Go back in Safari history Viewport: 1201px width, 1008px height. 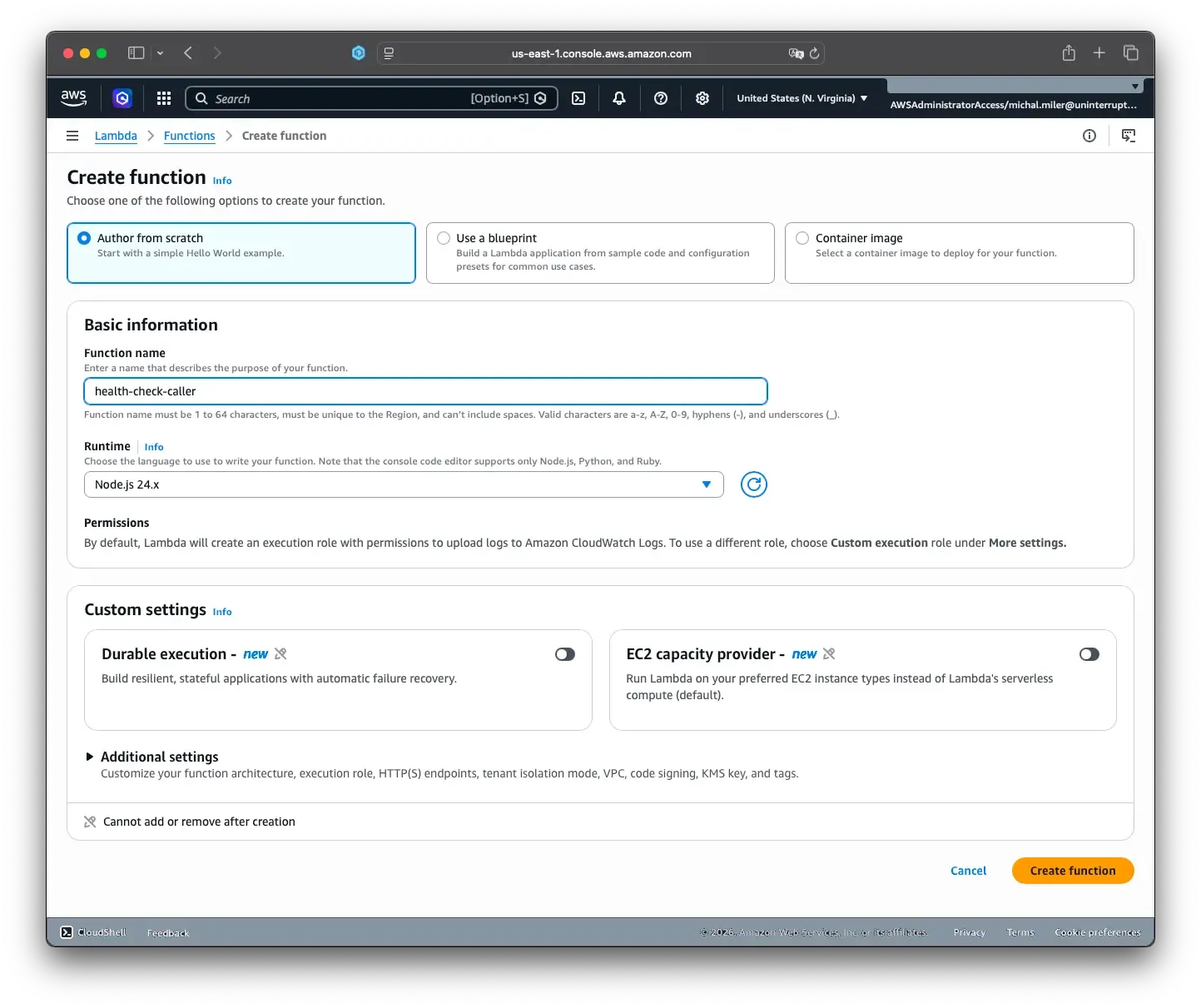(188, 53)
